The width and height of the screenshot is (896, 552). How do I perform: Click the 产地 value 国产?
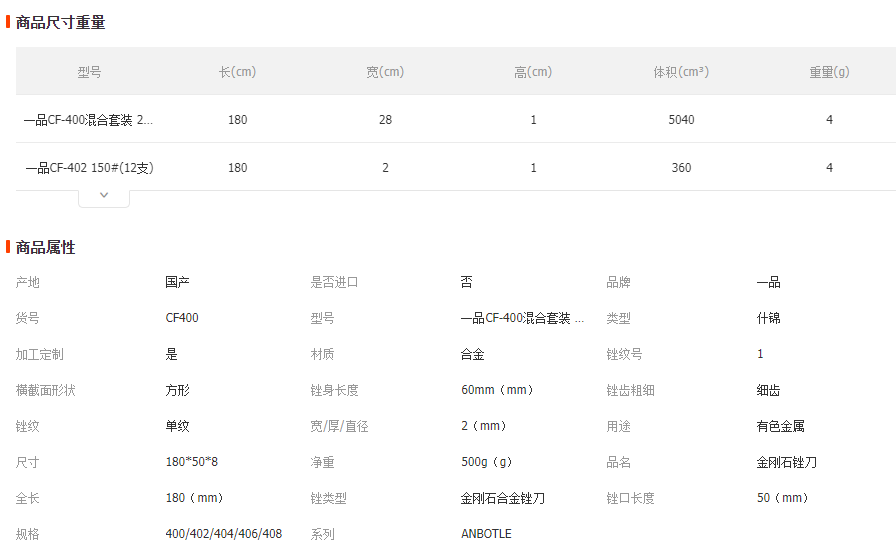tap(177, 282)
